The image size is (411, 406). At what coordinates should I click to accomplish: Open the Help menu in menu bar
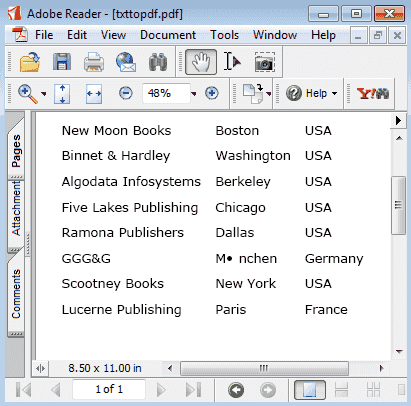(x=323, y=35)
